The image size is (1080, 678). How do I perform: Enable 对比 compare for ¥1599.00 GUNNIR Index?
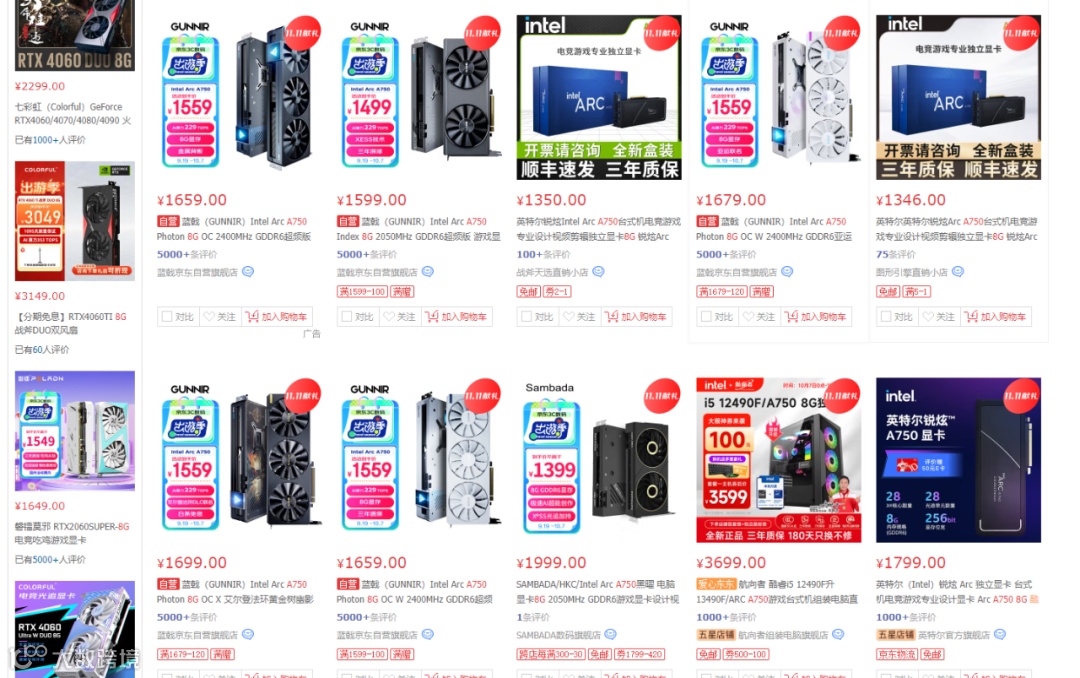346,316
